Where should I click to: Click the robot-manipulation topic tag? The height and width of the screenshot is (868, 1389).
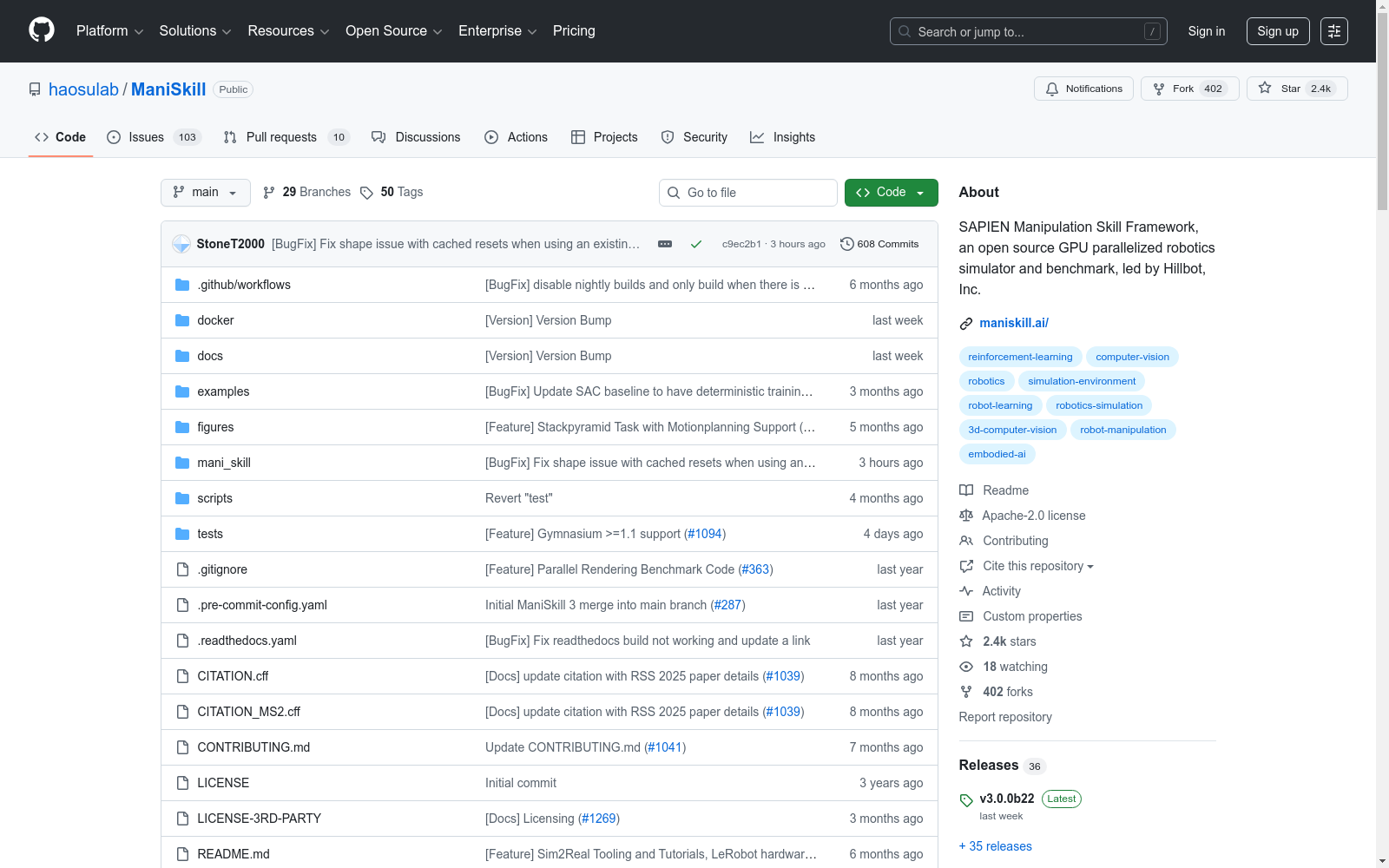tap(1123, 430)
